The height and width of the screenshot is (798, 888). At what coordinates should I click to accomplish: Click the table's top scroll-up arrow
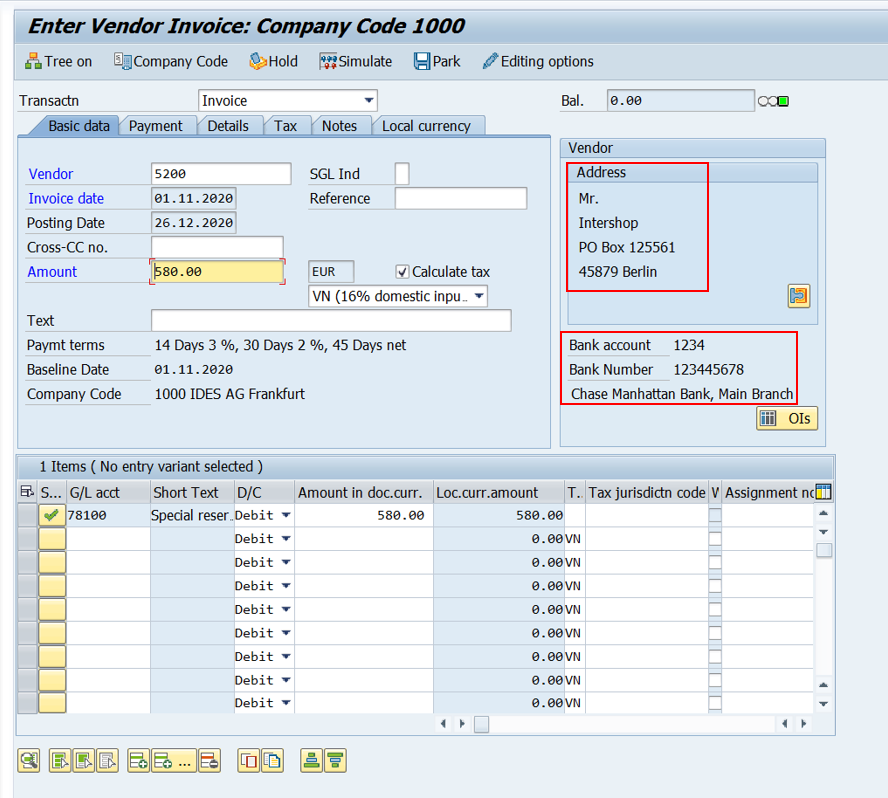pyautogui.click(x=823, y=513)
